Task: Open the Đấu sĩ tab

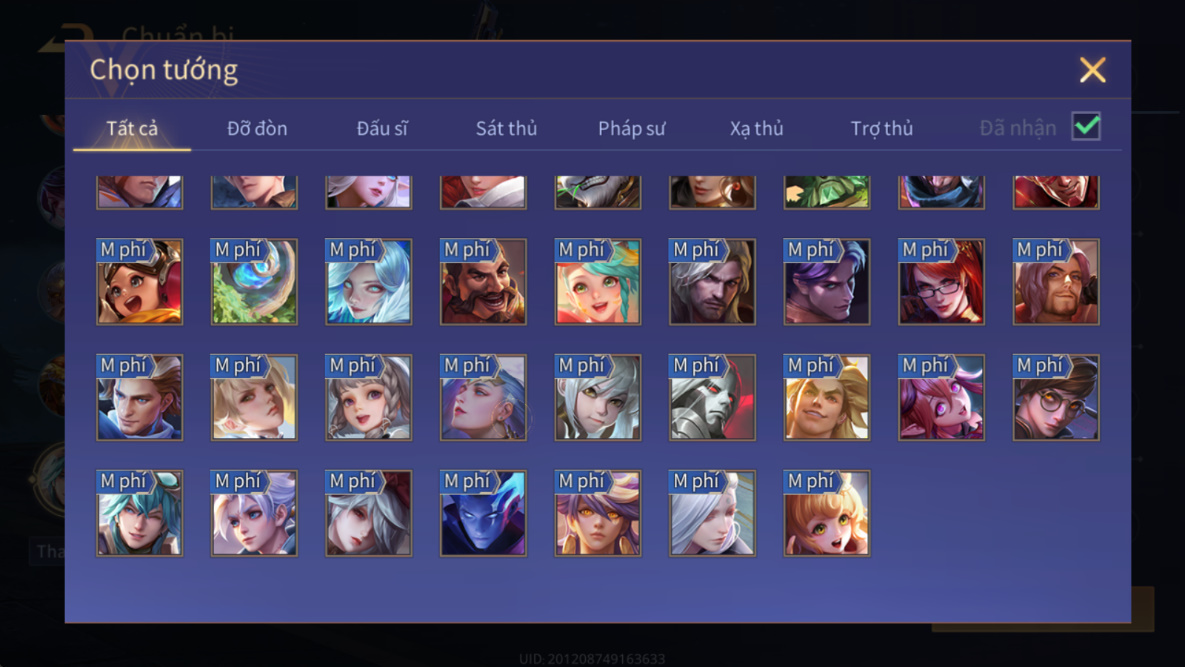Action: 382,128
